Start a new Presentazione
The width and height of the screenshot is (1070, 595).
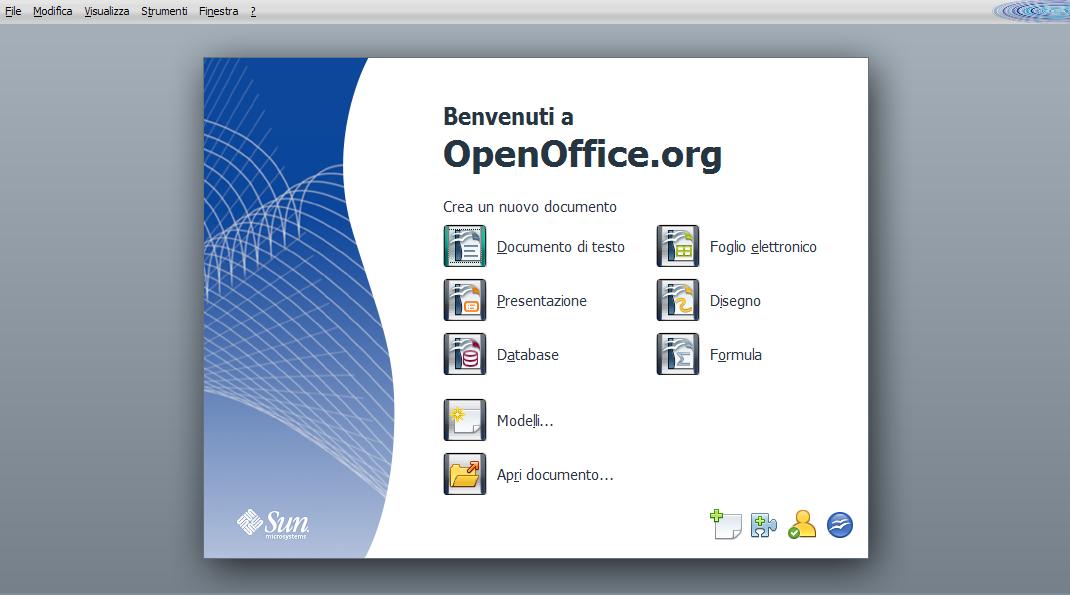click(465, 300)
